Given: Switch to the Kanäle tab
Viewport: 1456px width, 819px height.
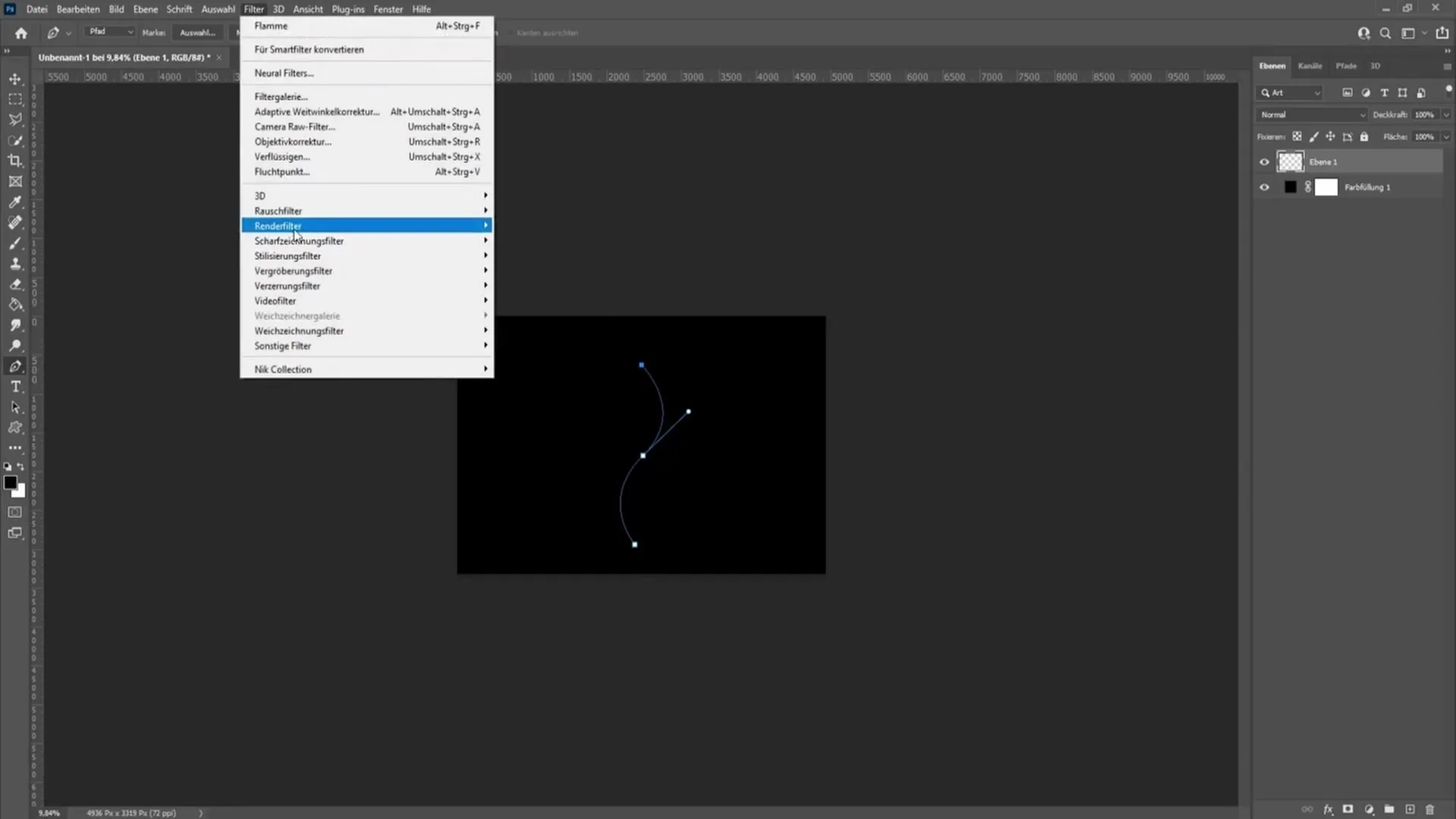Looking at the screenshot, I should tap(1310, 66).
